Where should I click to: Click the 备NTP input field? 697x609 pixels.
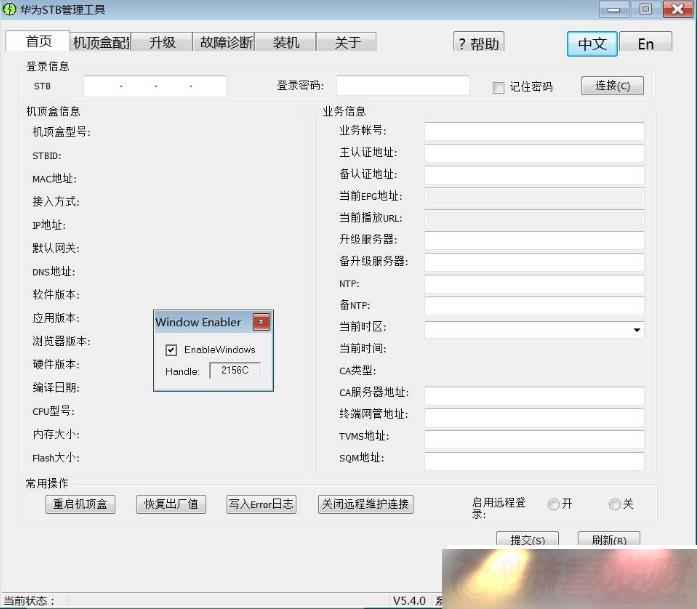coord(534,306)
